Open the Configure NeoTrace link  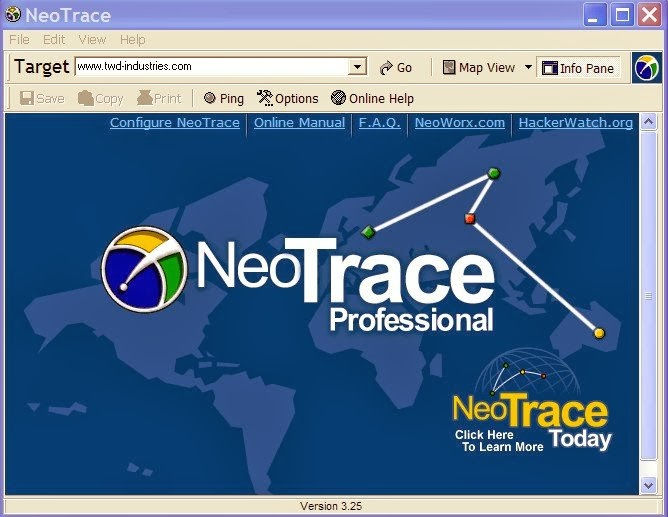[x=175, y=123]
